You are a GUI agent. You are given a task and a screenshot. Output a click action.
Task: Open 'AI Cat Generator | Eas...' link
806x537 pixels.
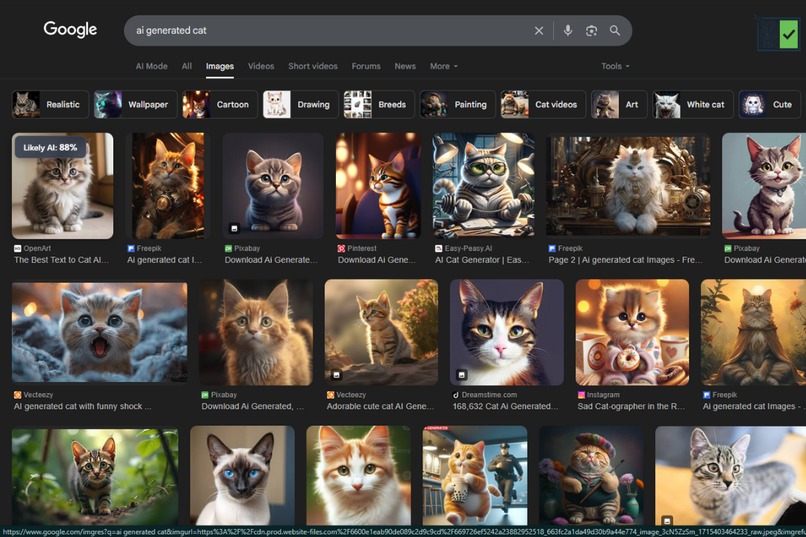pos(482,260)
